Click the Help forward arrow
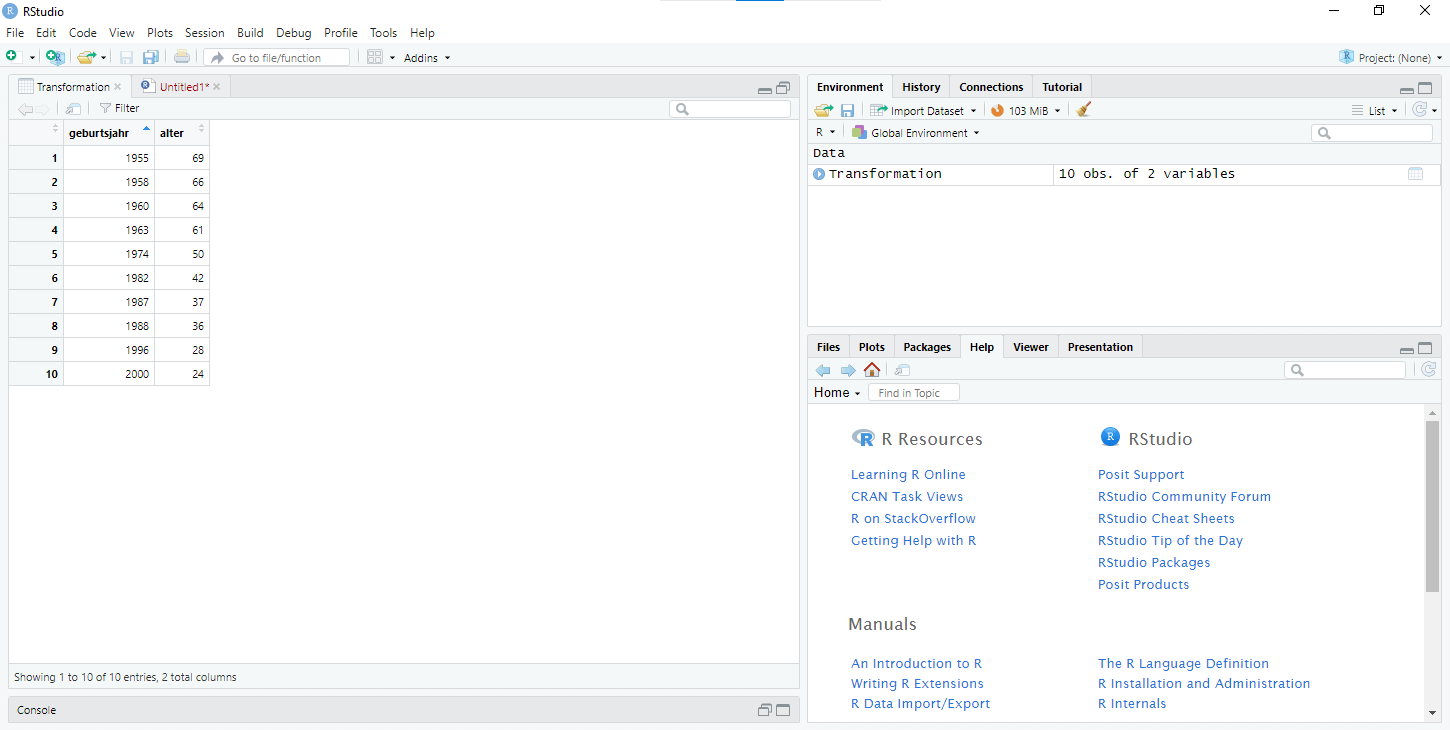 click(x=848, y=370)
